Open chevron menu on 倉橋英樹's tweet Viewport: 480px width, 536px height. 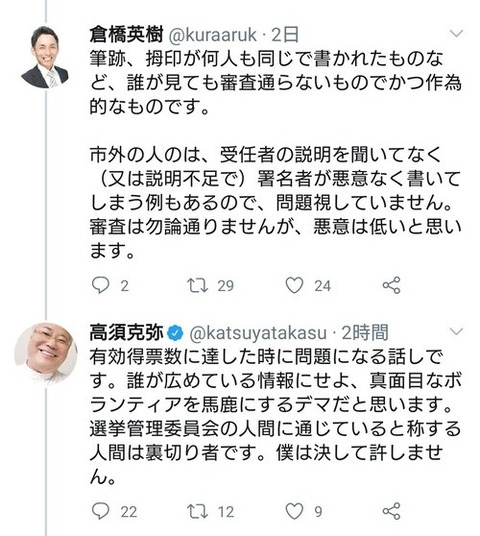pyautogui.click(x=456, y=34)
